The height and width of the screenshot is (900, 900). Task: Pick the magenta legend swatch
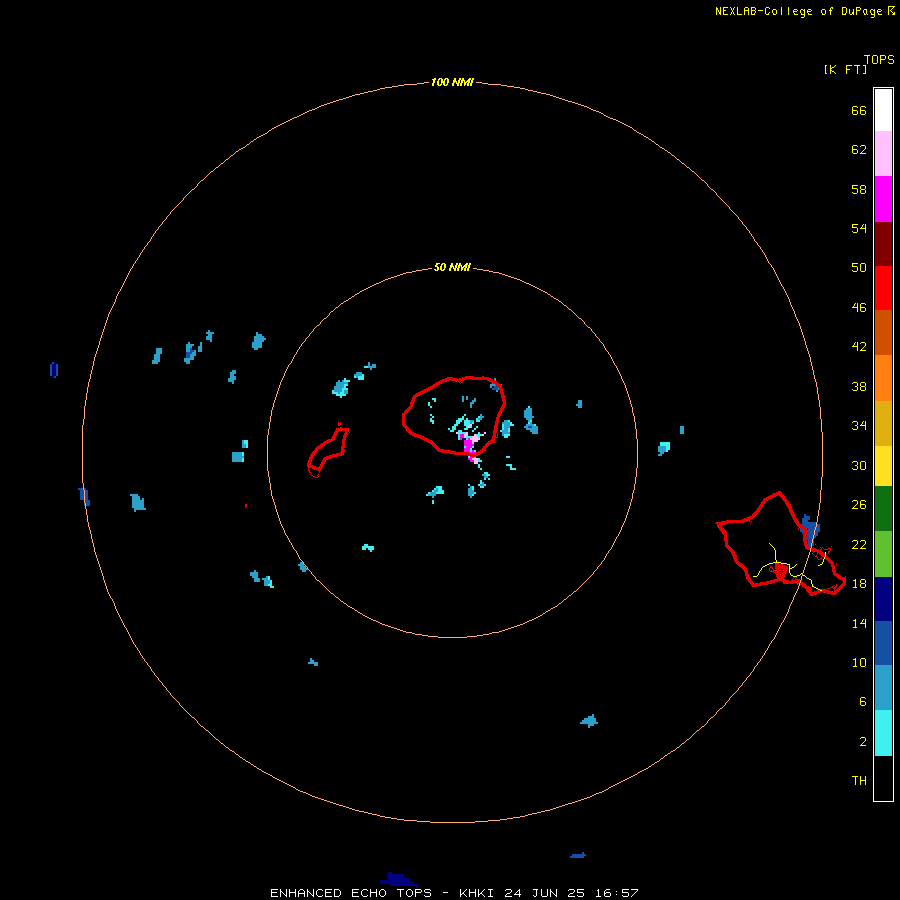click(883, 199)
